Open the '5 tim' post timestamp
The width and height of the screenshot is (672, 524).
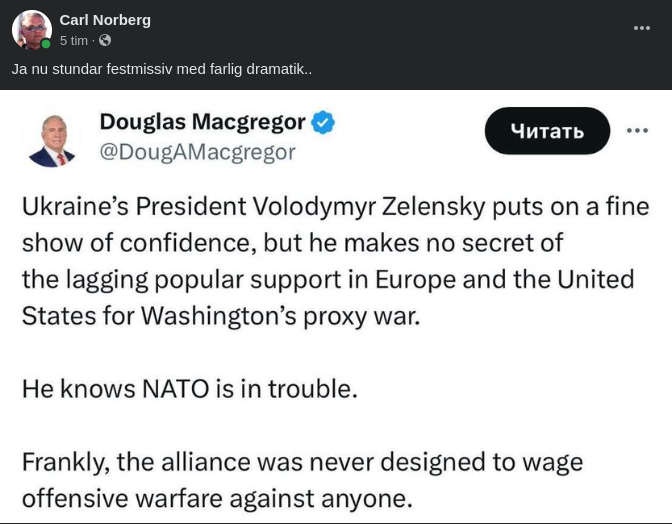pyautogui.click(x=74, y=41)
